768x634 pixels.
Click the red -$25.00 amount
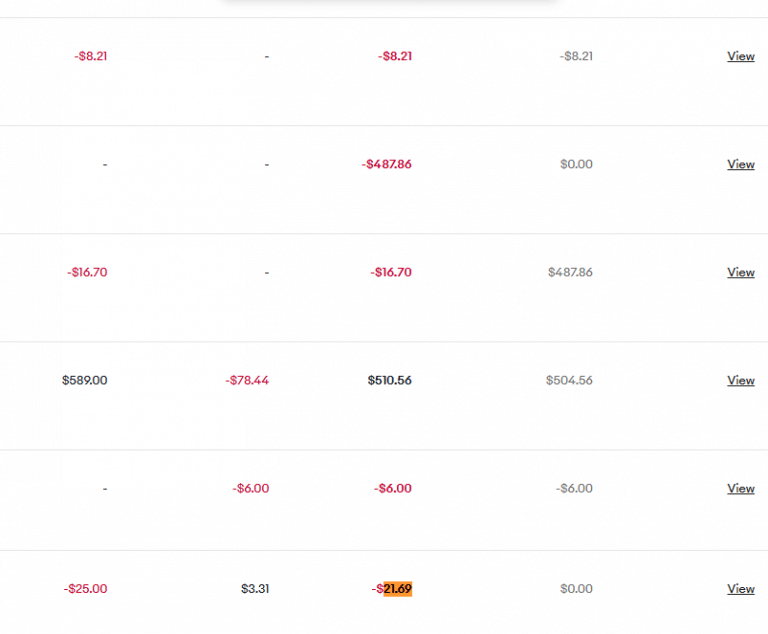[85, 589]
